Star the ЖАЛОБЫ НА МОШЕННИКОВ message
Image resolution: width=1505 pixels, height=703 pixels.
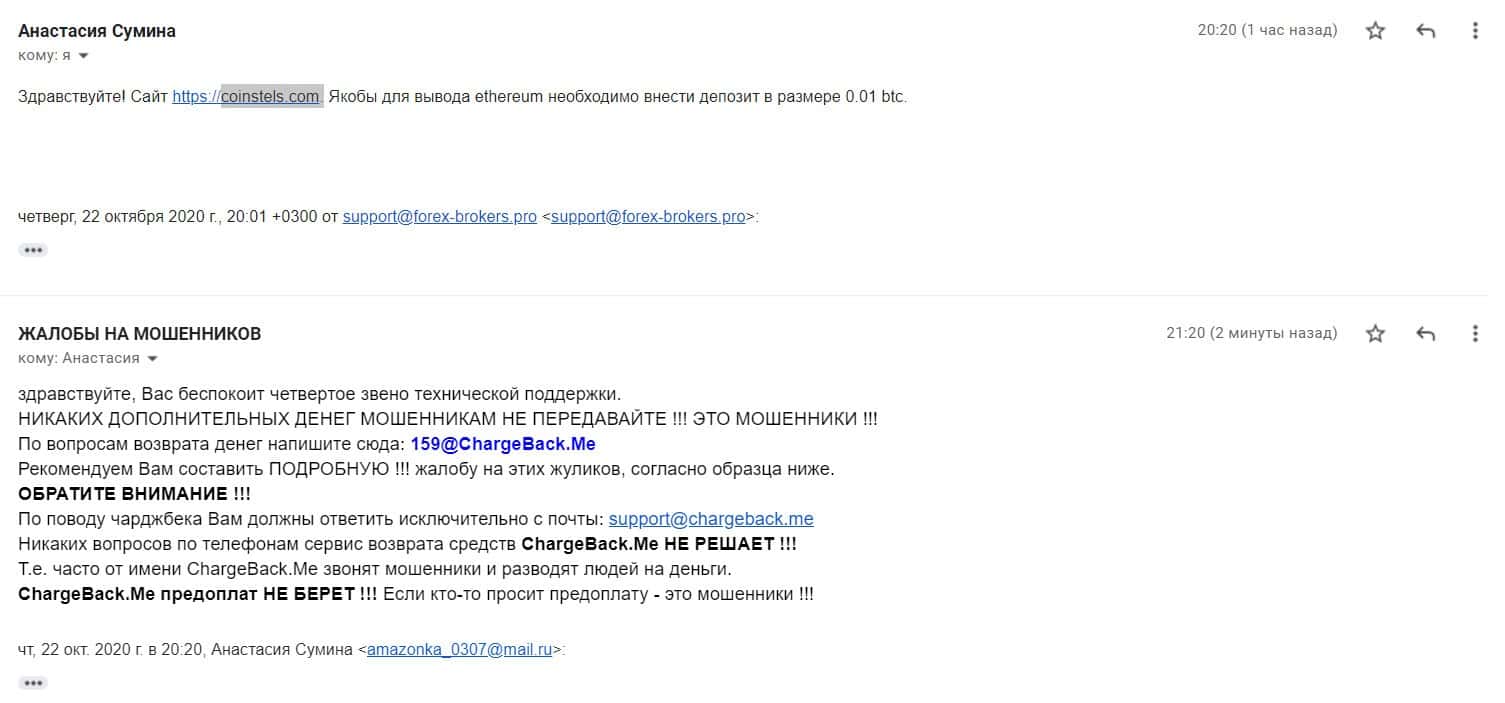pos(1376,333)
